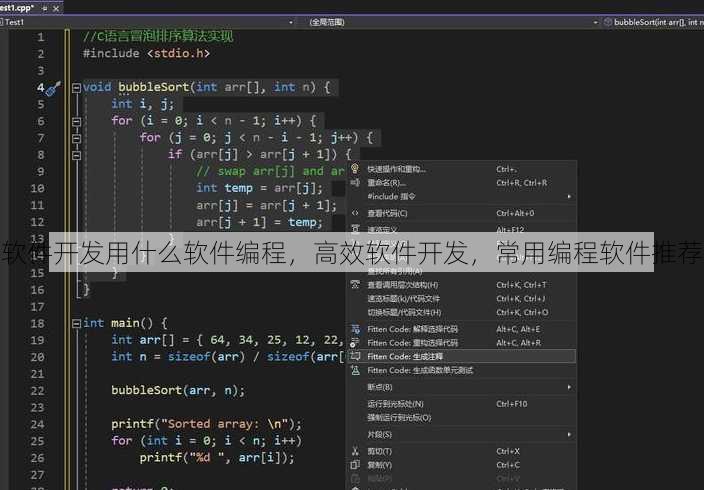This screenshot has height=490, width=704.
Task: Collapse the main function at line 18
Action: (x=76, y=323)
